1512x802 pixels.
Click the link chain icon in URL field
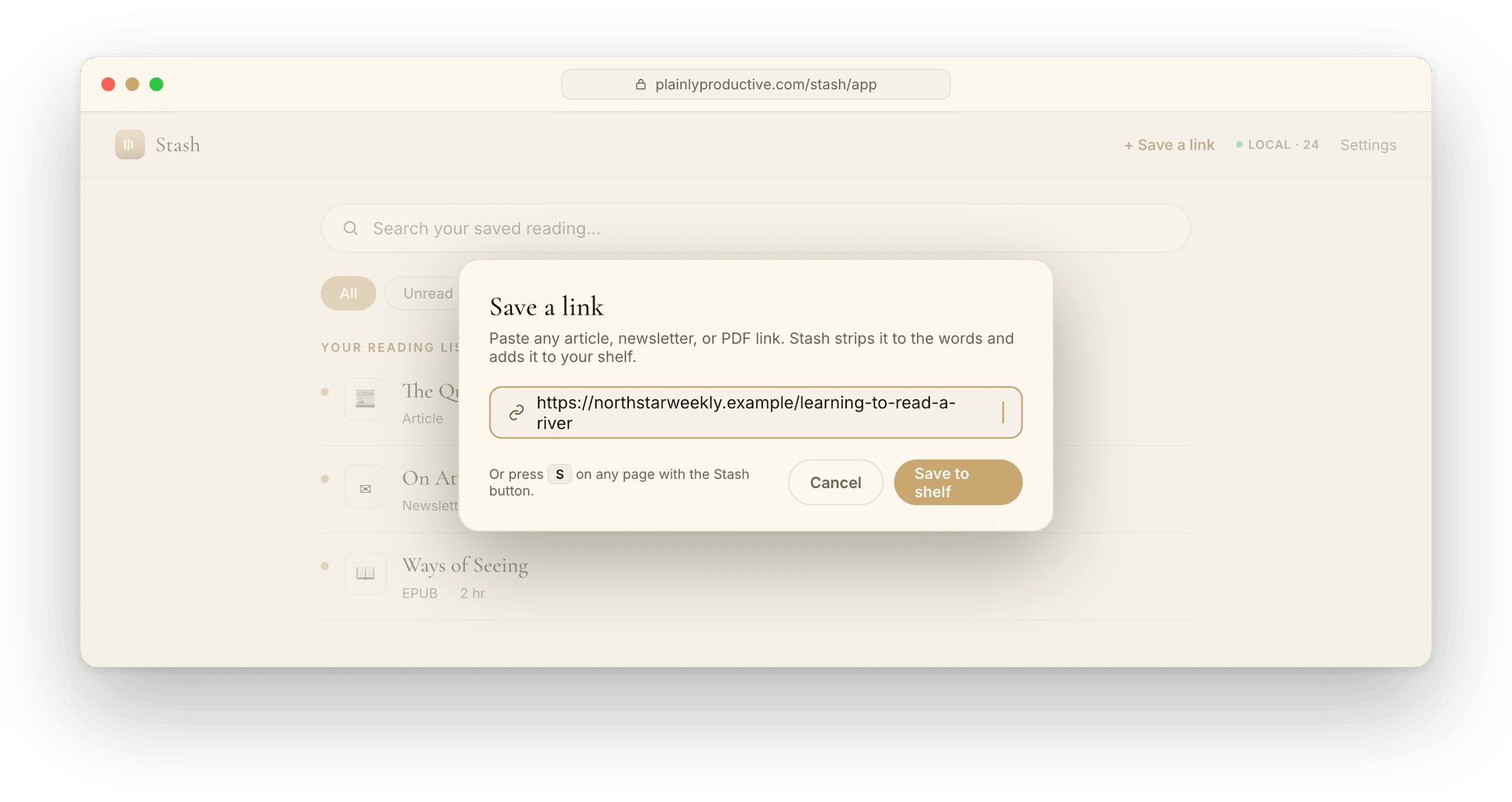pyautogui.click(x=516, y=412)
